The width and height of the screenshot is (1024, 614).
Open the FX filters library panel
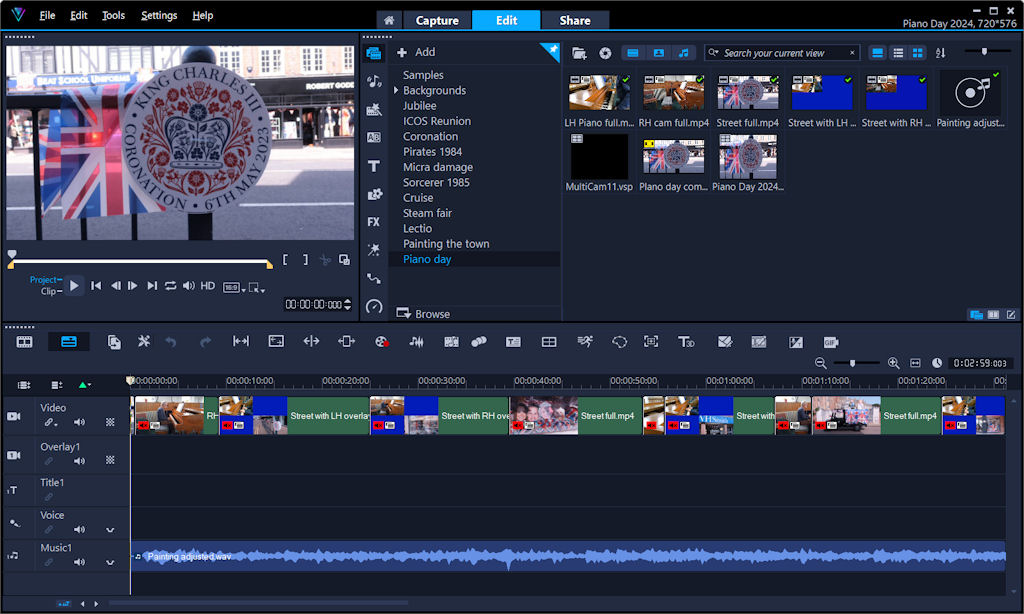[x=374, y=222]
